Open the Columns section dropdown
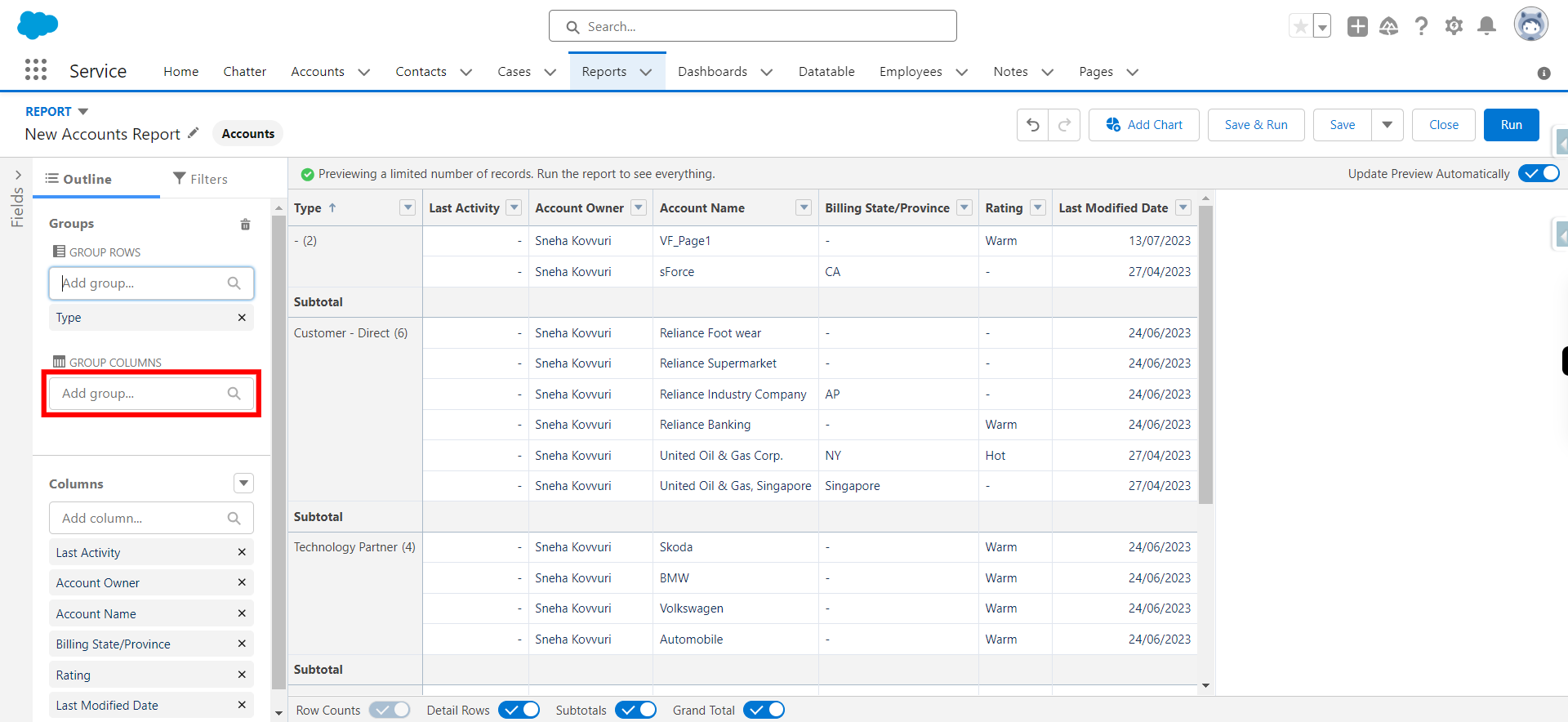Viewport: 1568px width, 722px height. pyautogui.click(x=243, y=483)
